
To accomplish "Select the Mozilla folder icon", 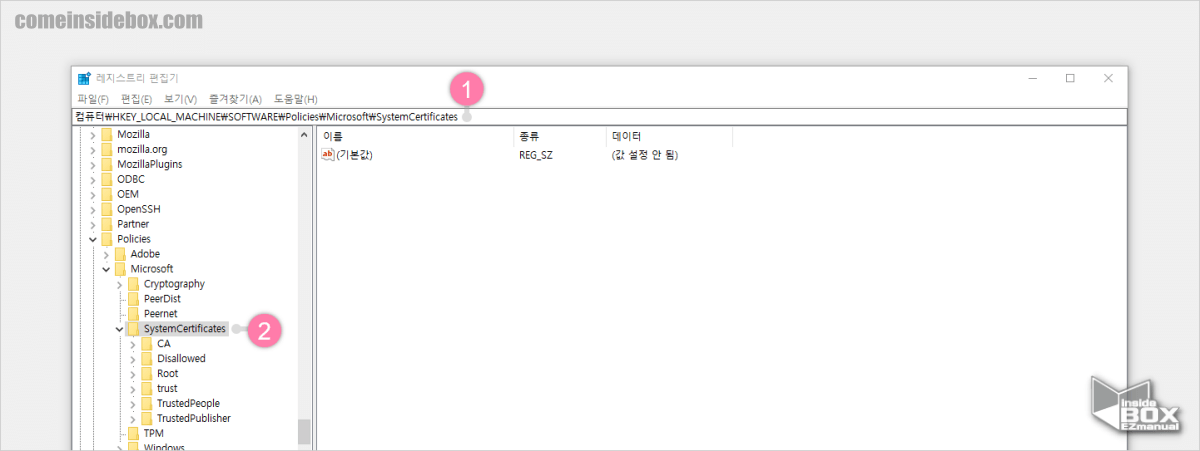I will 107,134.
